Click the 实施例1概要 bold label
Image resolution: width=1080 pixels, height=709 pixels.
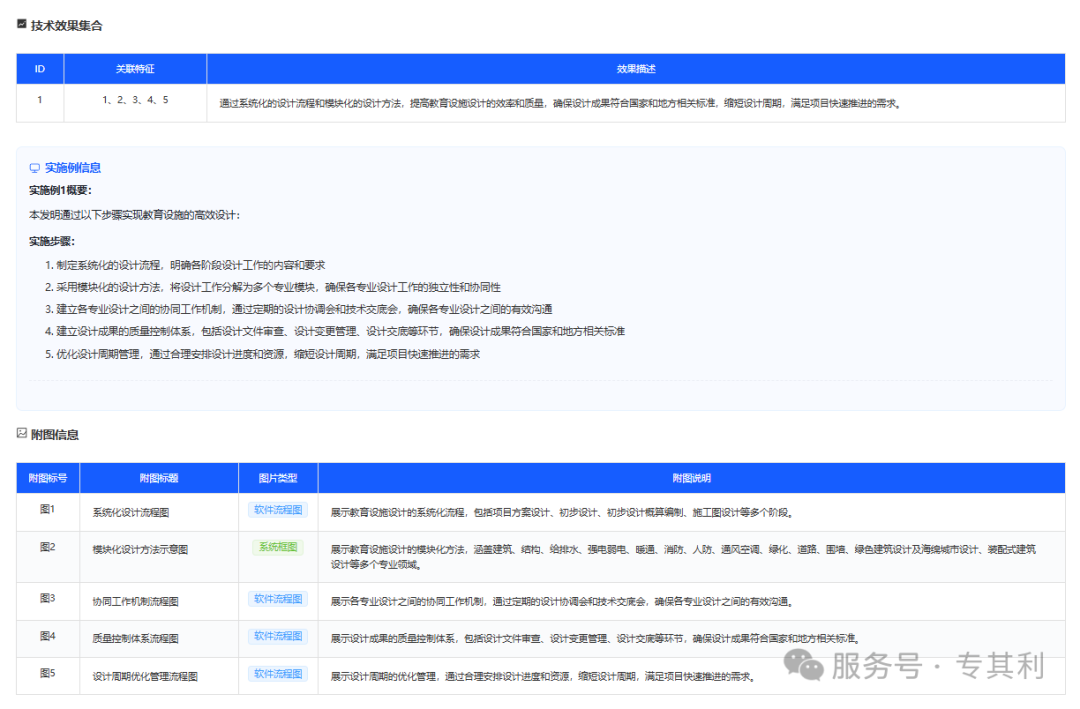61,190
